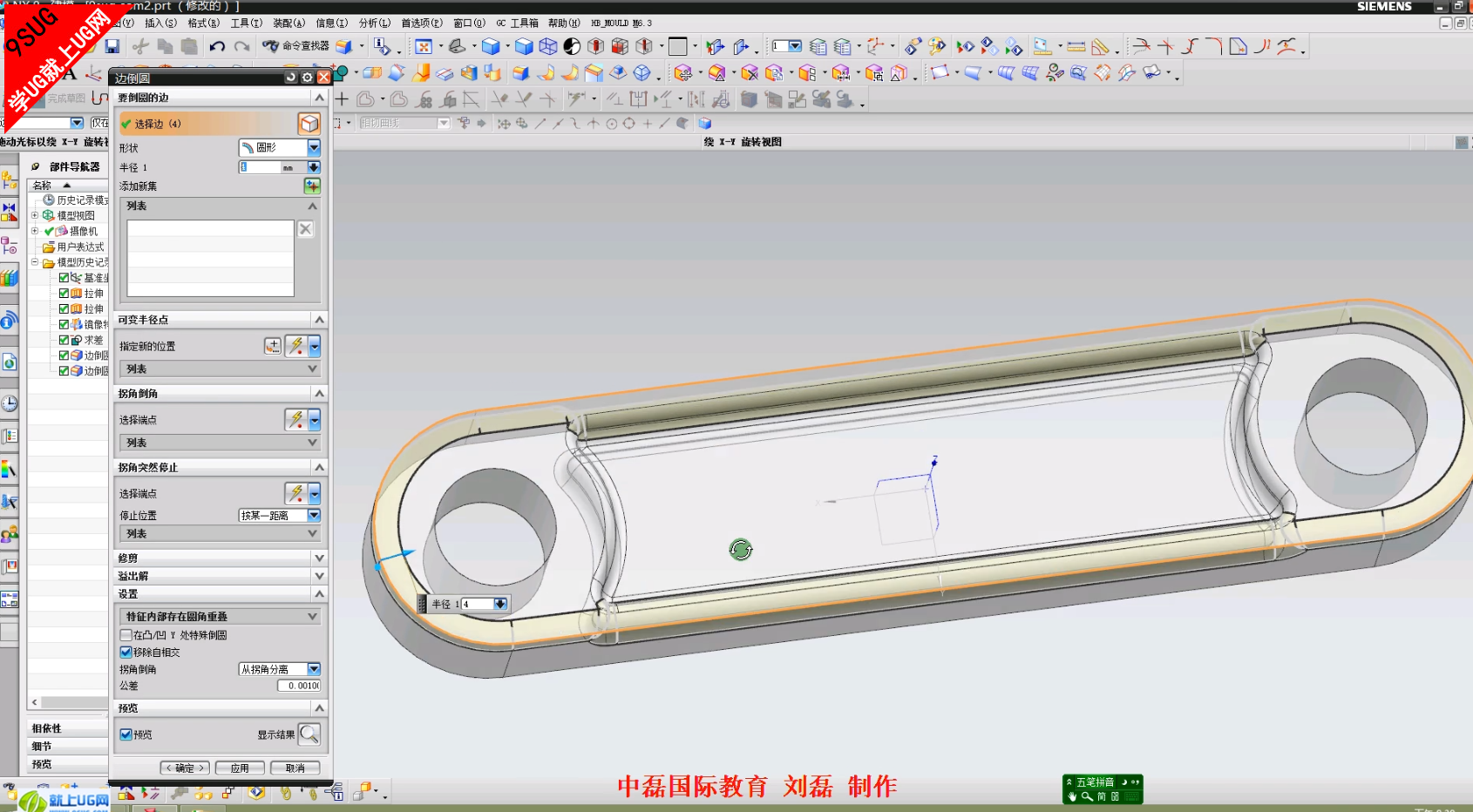Viewport: 1473px width, 812px height.
Task: Click the layer settings icon
Action: pyautogui.click(x=818, y=46)
